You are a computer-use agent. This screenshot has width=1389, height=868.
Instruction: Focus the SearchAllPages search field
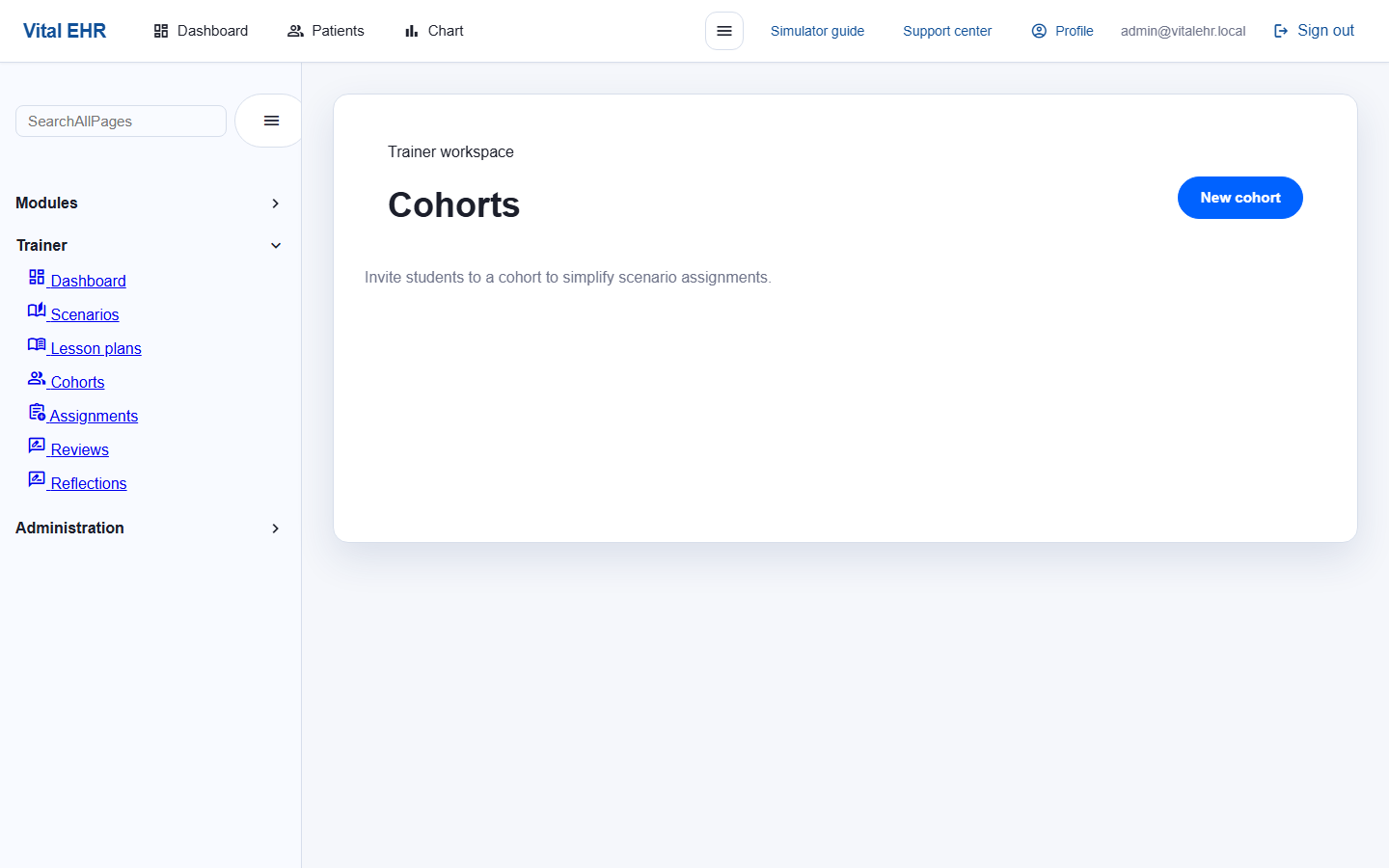coord(121,122)
